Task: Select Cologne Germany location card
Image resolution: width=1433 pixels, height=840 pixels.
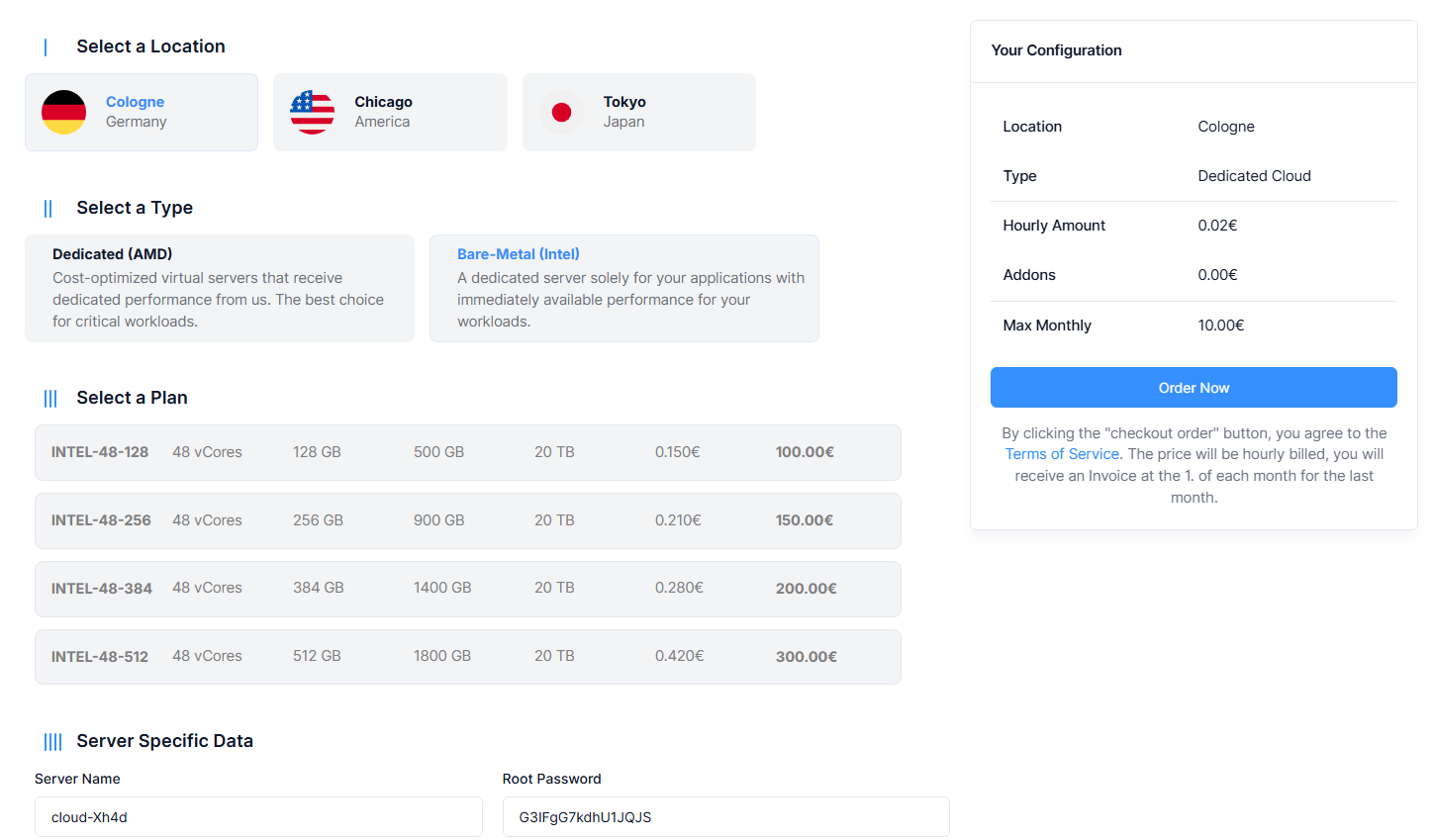Action: [142, 112]
